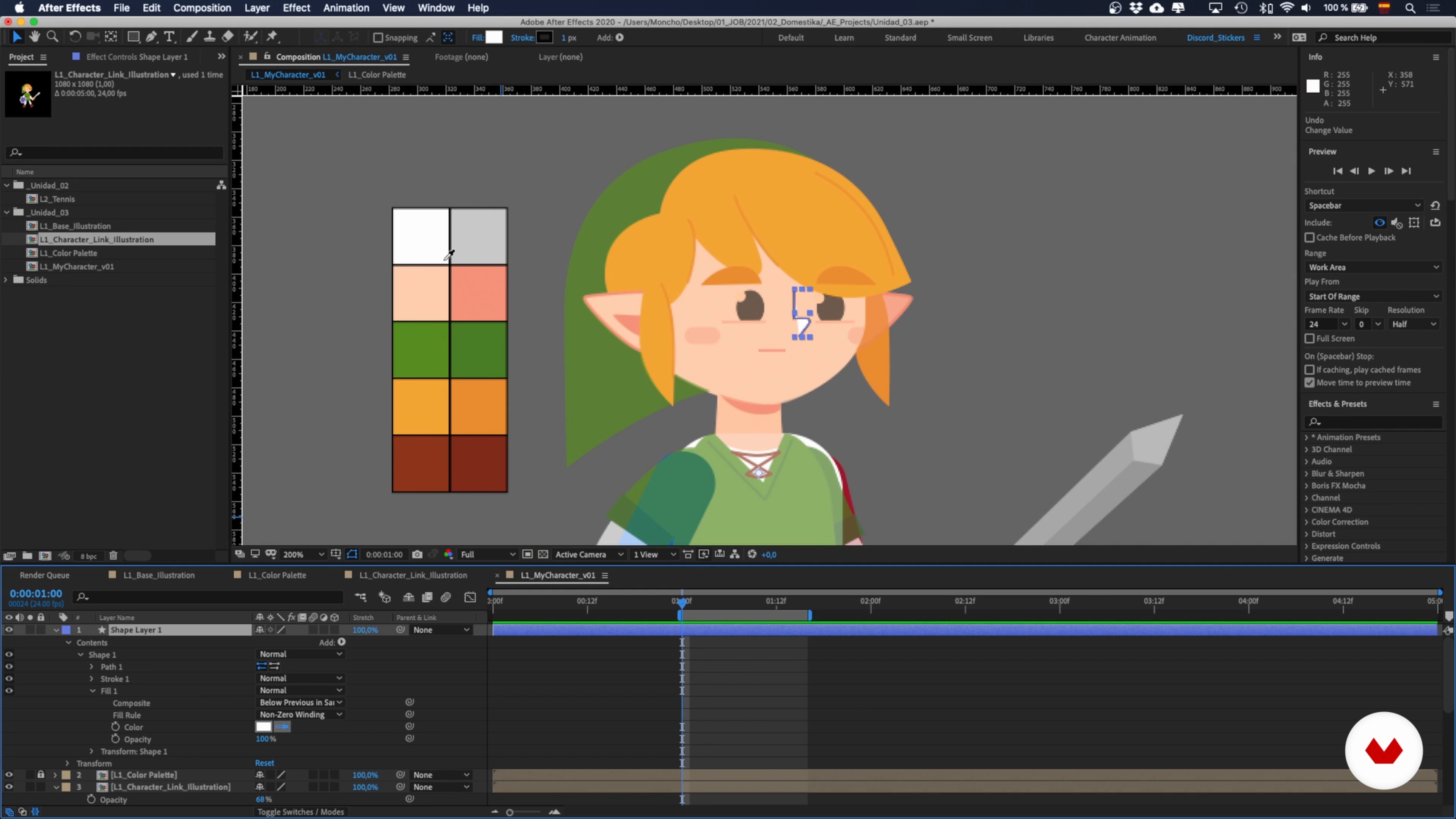Open the timeline Graph Editor icon
The width and height of the screenshot is (1456, 819).
[x=470, y=597]
